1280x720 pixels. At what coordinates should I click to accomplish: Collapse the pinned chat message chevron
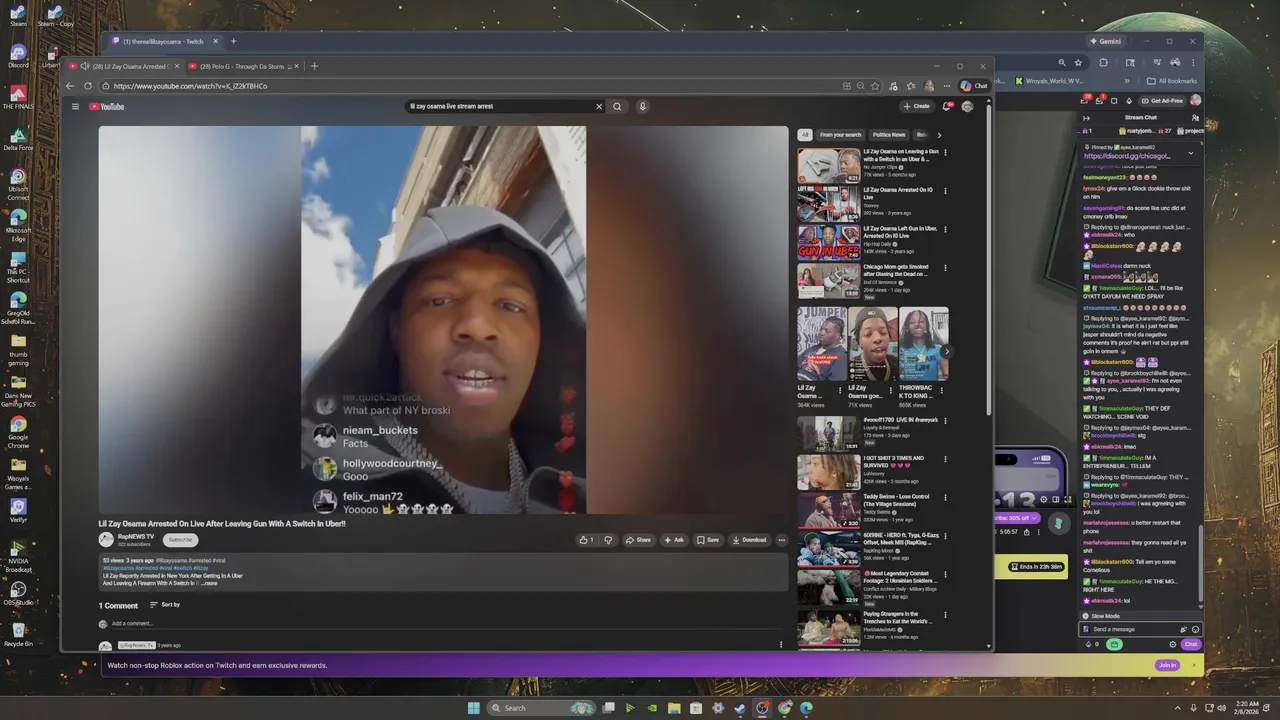(x=1190, y=154)
